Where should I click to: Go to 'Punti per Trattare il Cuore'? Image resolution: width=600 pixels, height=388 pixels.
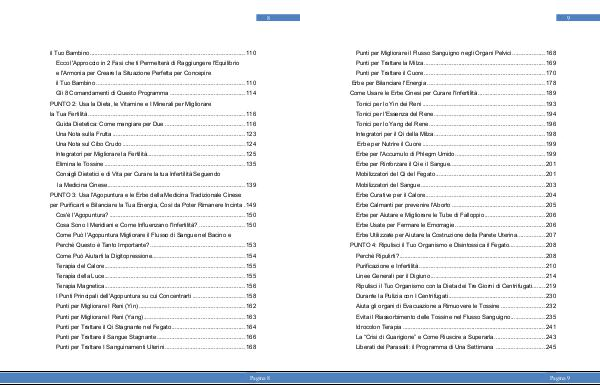coord(456,73)
